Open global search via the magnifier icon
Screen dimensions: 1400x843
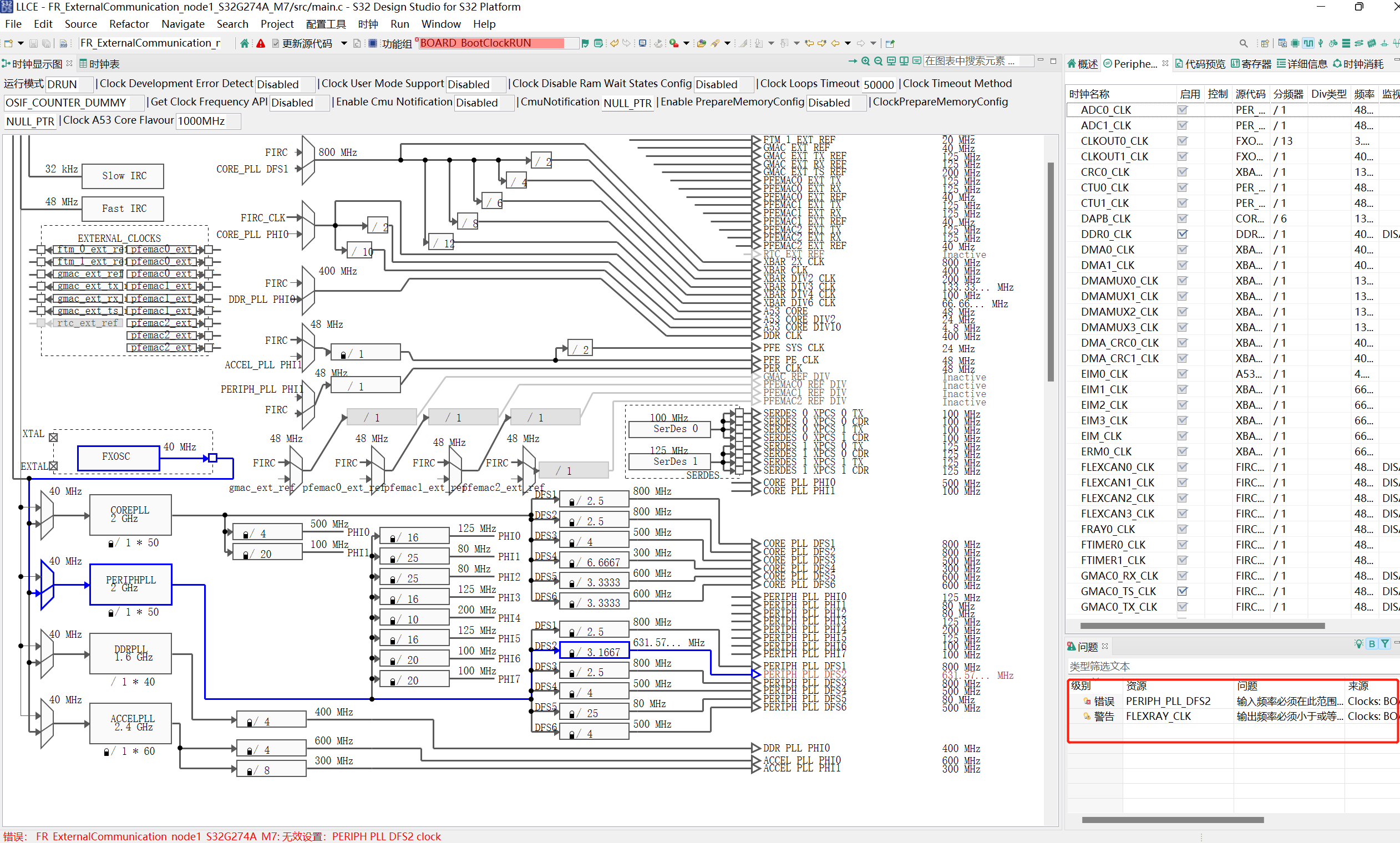pos(1245,43)
